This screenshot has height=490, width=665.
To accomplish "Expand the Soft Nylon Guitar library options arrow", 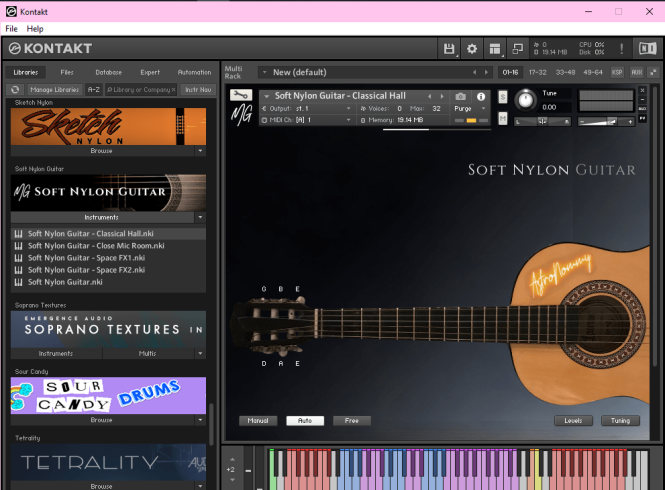I will (200, 217).
